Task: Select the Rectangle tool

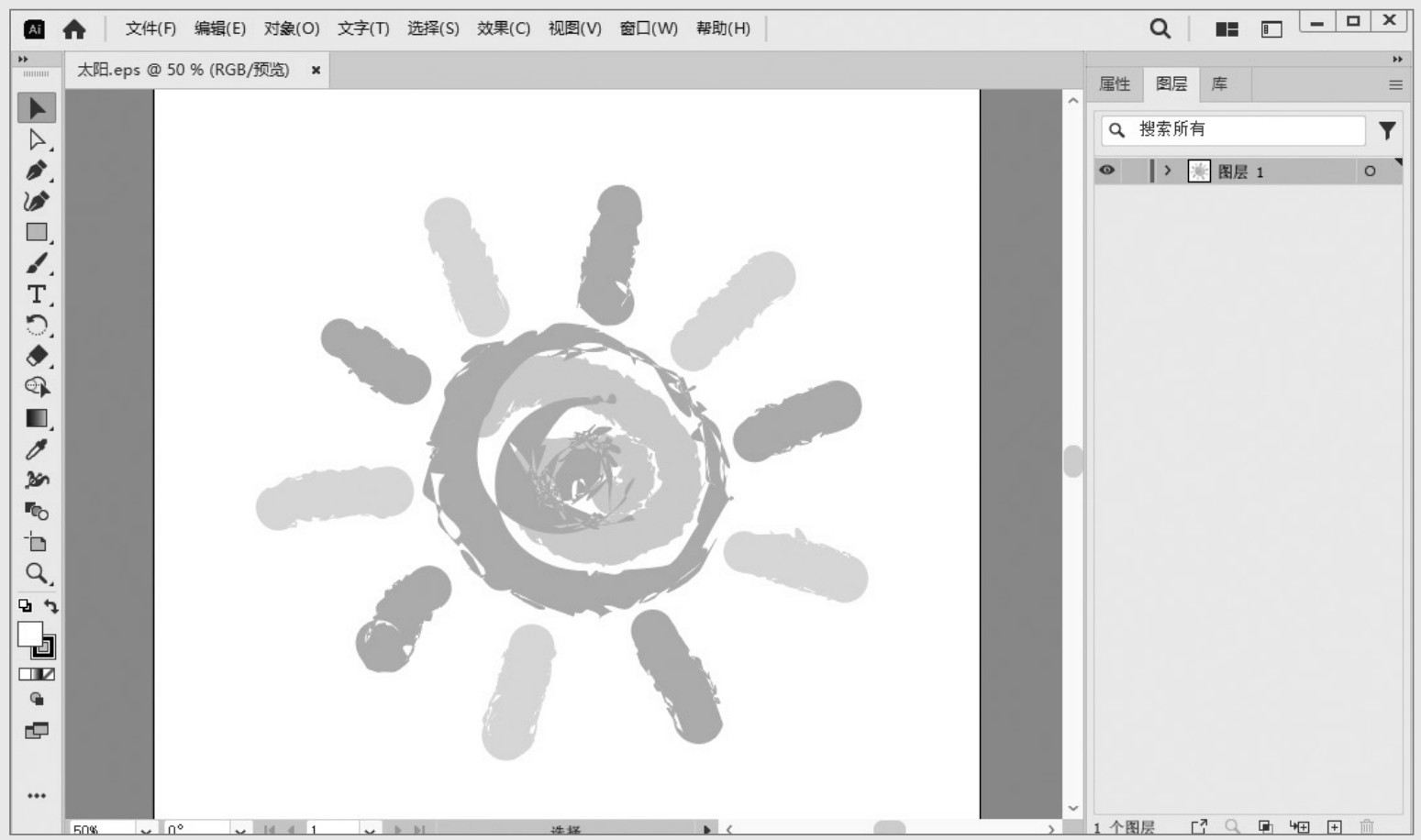Action: tap(36, 232)
